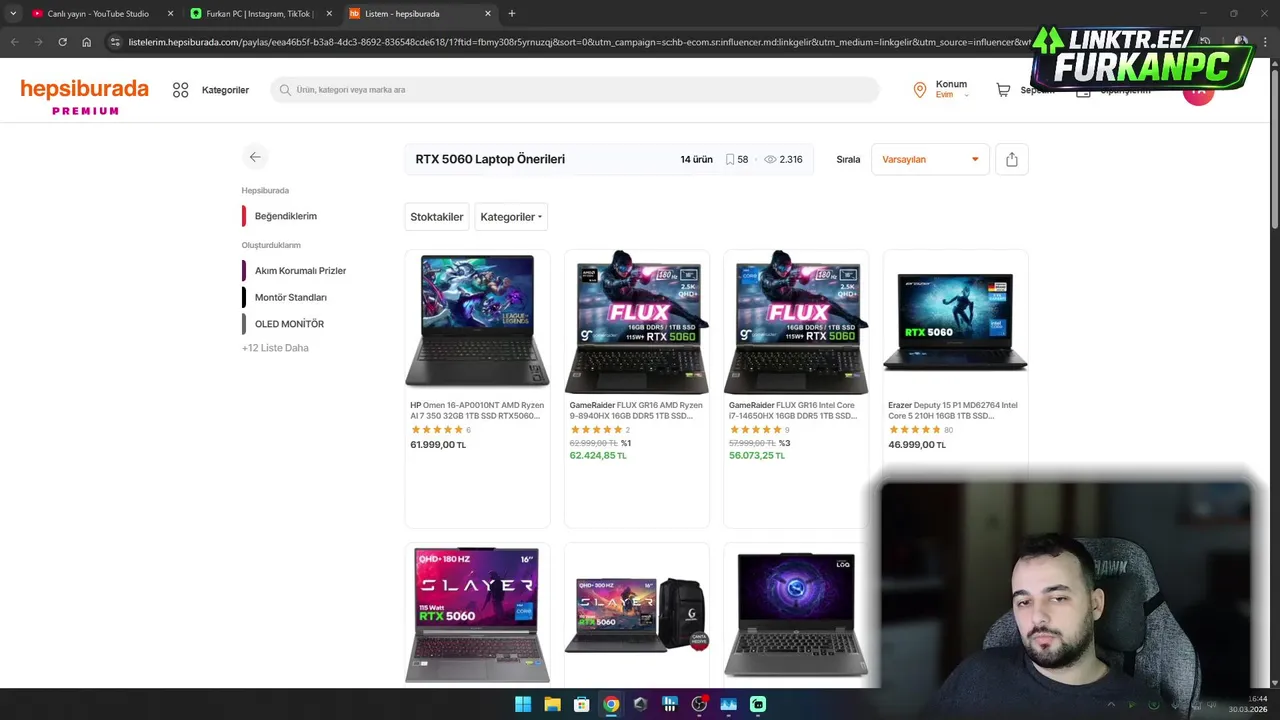Click the green Streamlabs-style taskbar icon
The image size is (1280, 720).
[x=758, y=704]
